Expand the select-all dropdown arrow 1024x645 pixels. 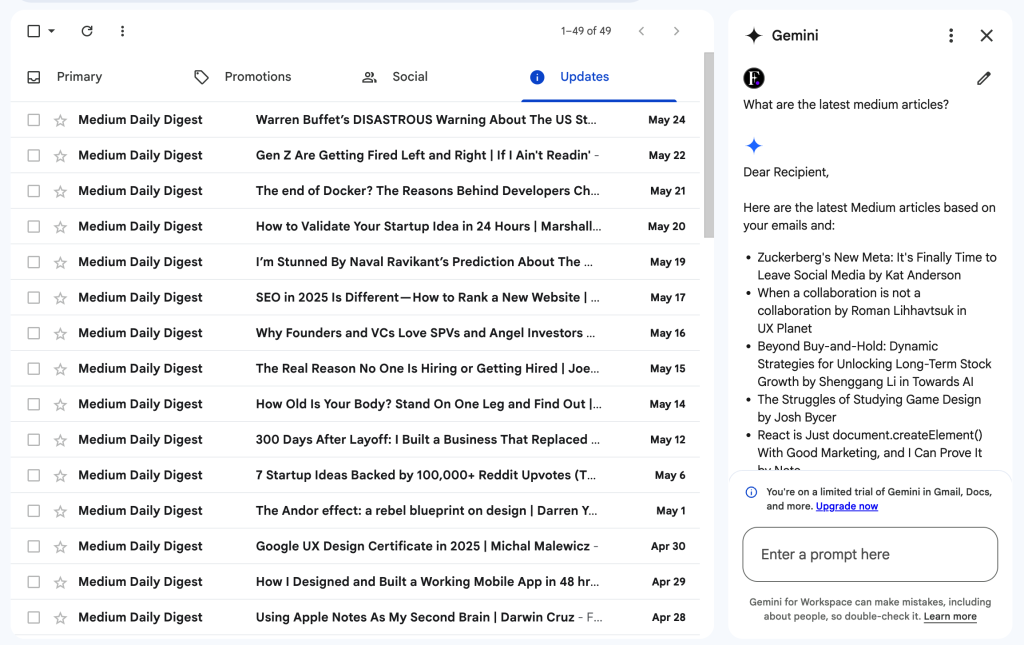pyautogui.click(x=52, y=31)
